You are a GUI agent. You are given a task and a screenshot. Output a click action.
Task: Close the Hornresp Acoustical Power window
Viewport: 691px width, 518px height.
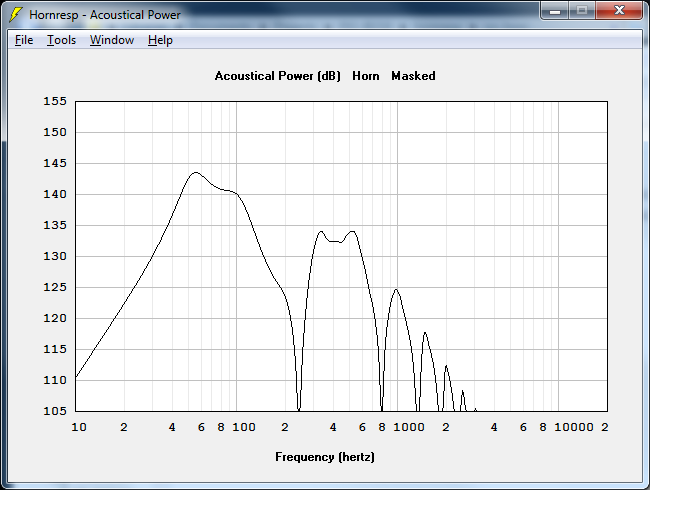tap(619, 11)
